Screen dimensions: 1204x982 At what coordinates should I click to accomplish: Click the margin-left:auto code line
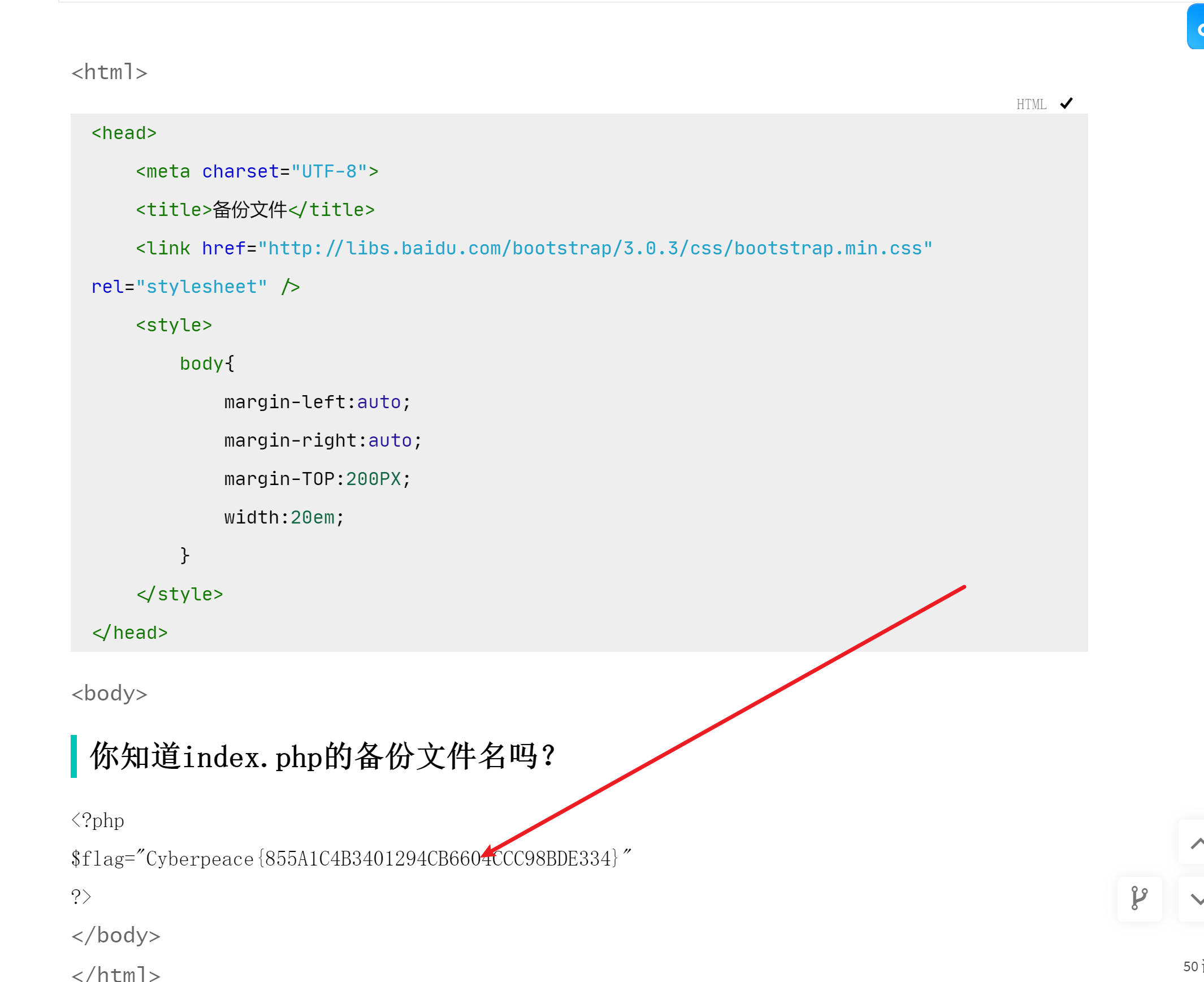click(317, 402)
